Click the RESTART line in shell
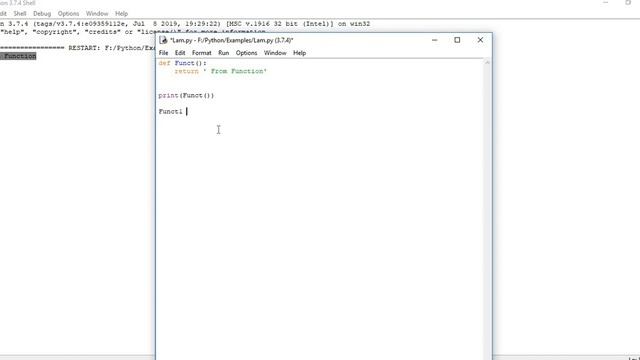The height and width of the screenshot is (360, 640). click(x=78, y=48)
